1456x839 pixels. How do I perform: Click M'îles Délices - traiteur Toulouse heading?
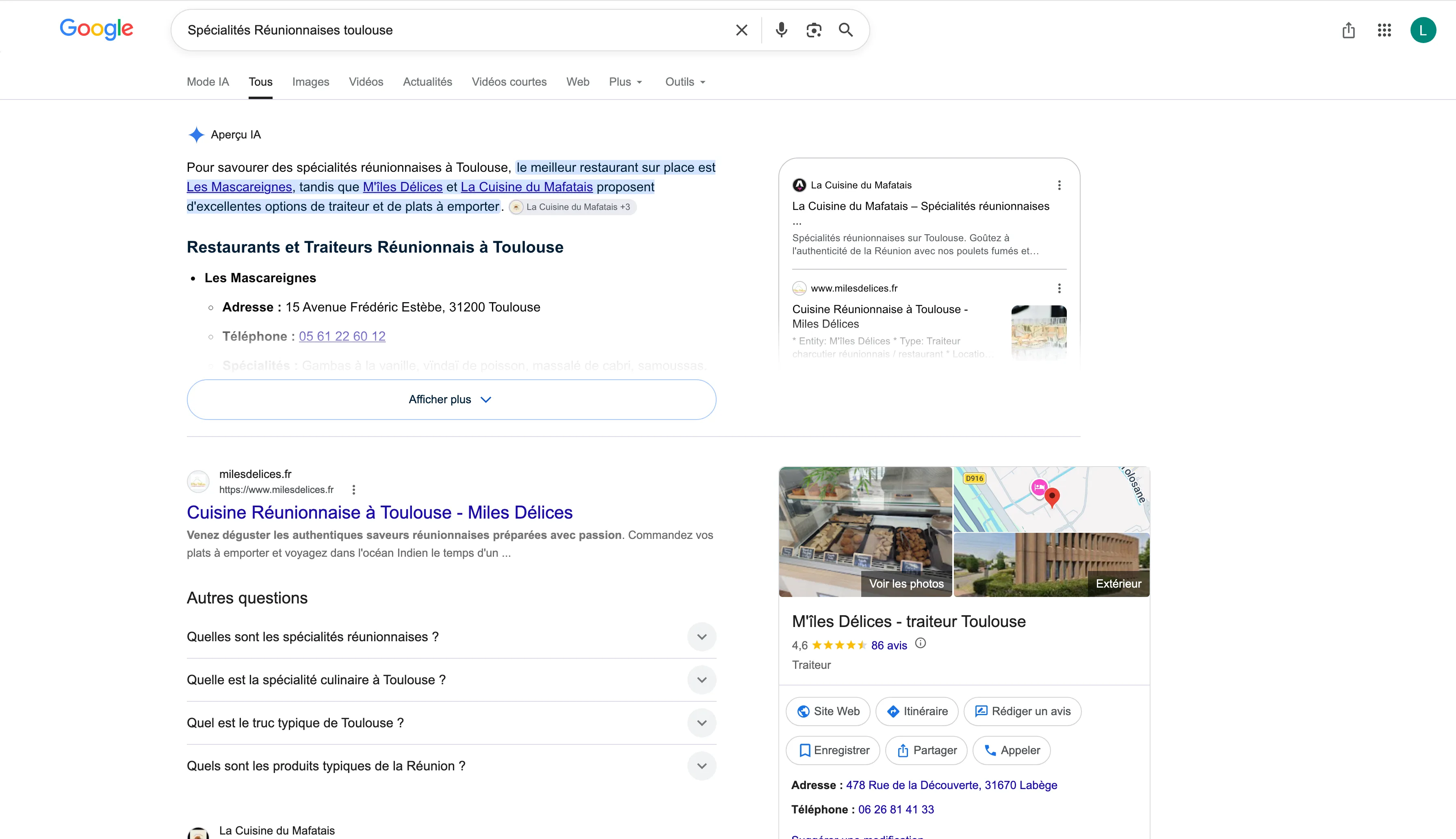(908, 621)
